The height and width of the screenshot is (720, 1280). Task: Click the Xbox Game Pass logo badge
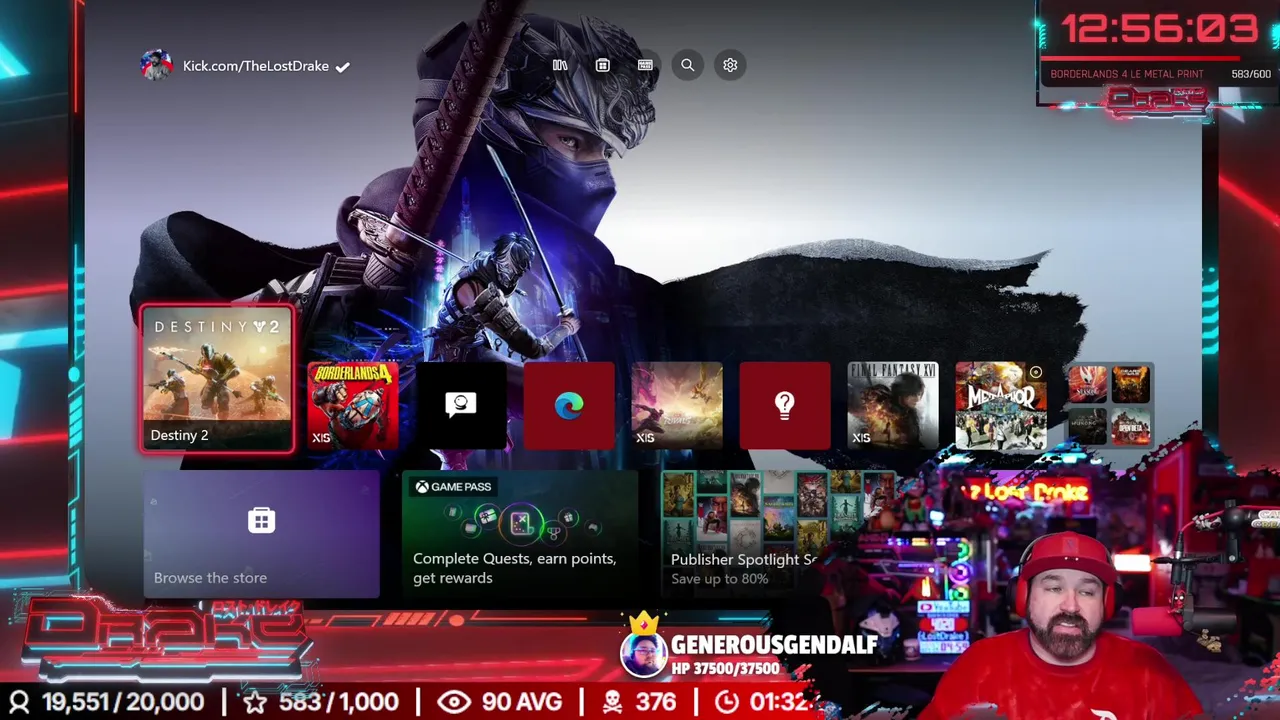(x=453, y=487)
